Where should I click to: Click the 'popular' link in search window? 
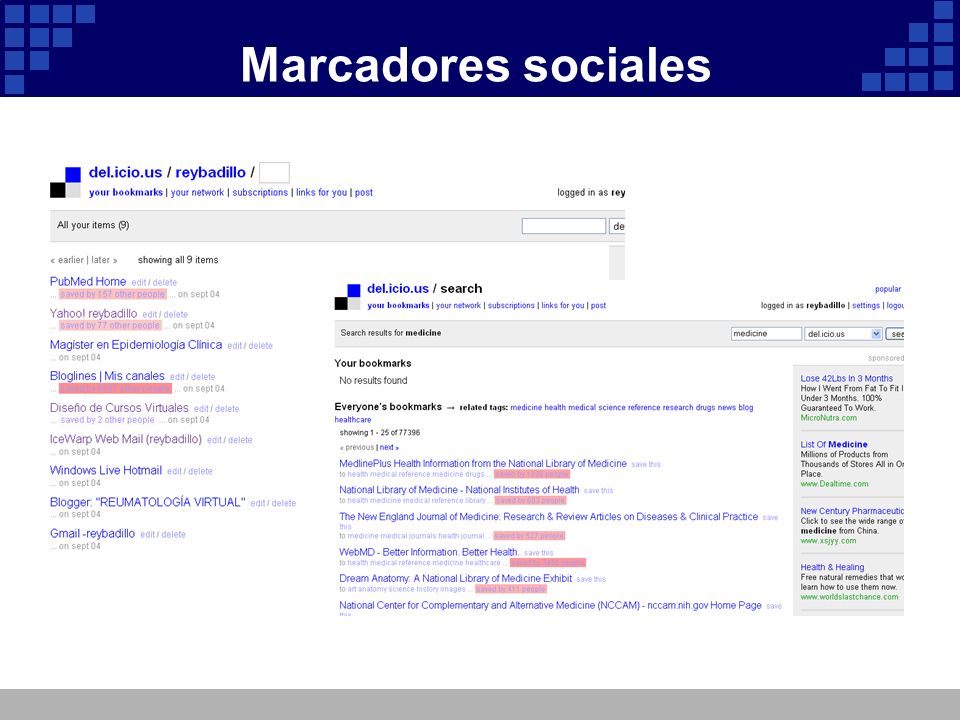[x=888, y=289]
